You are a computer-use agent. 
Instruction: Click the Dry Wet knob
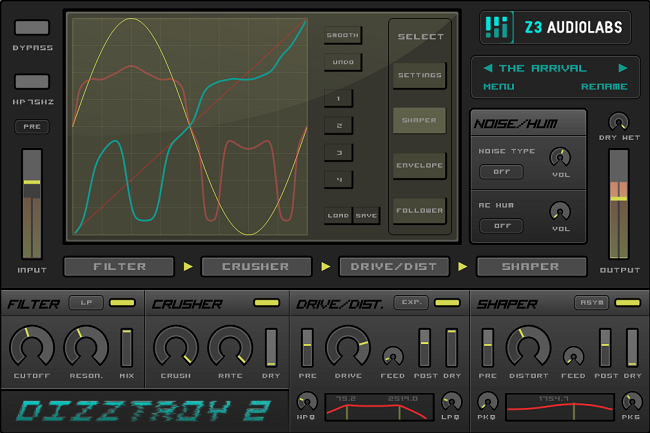(x=618, y=122)
